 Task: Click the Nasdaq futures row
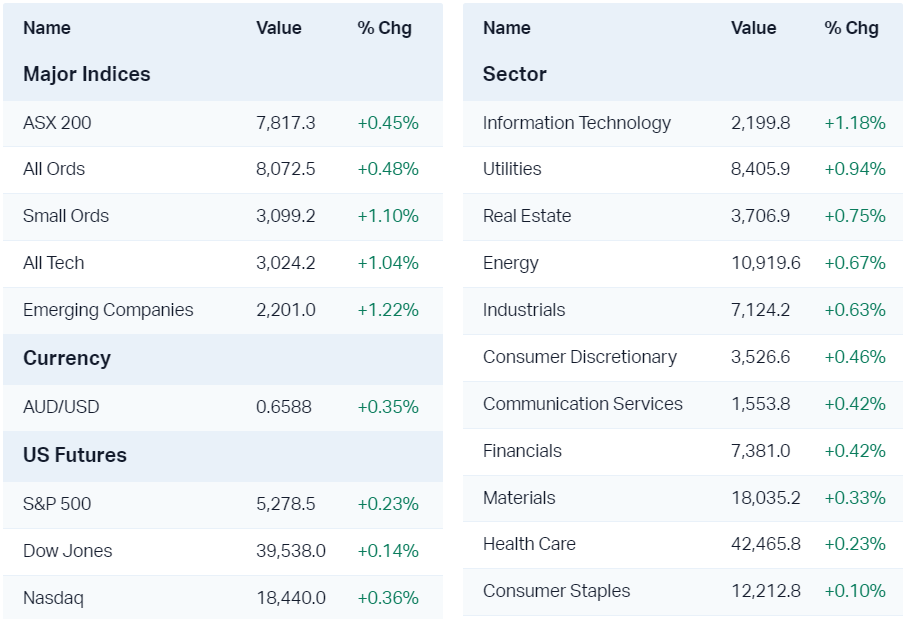[53, 598]
